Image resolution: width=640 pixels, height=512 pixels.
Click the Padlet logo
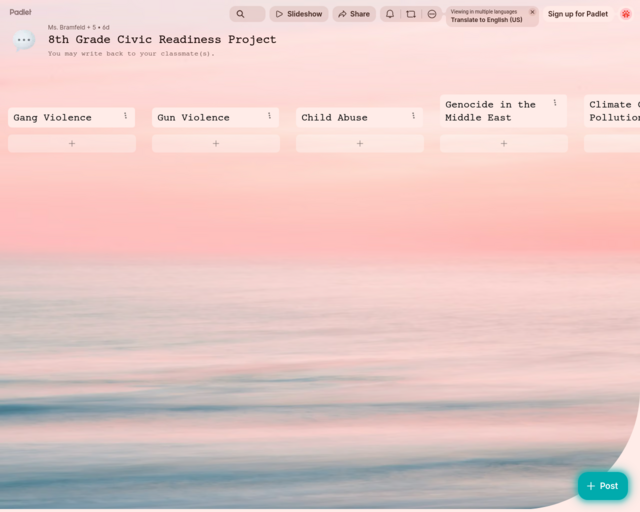(20, 12)
